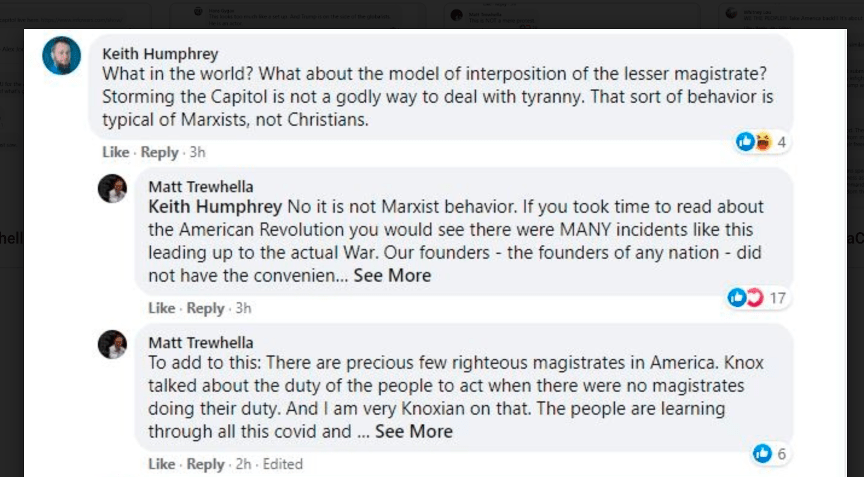Click Matt Trewhella's avatar on first reply

coord(112,188)
